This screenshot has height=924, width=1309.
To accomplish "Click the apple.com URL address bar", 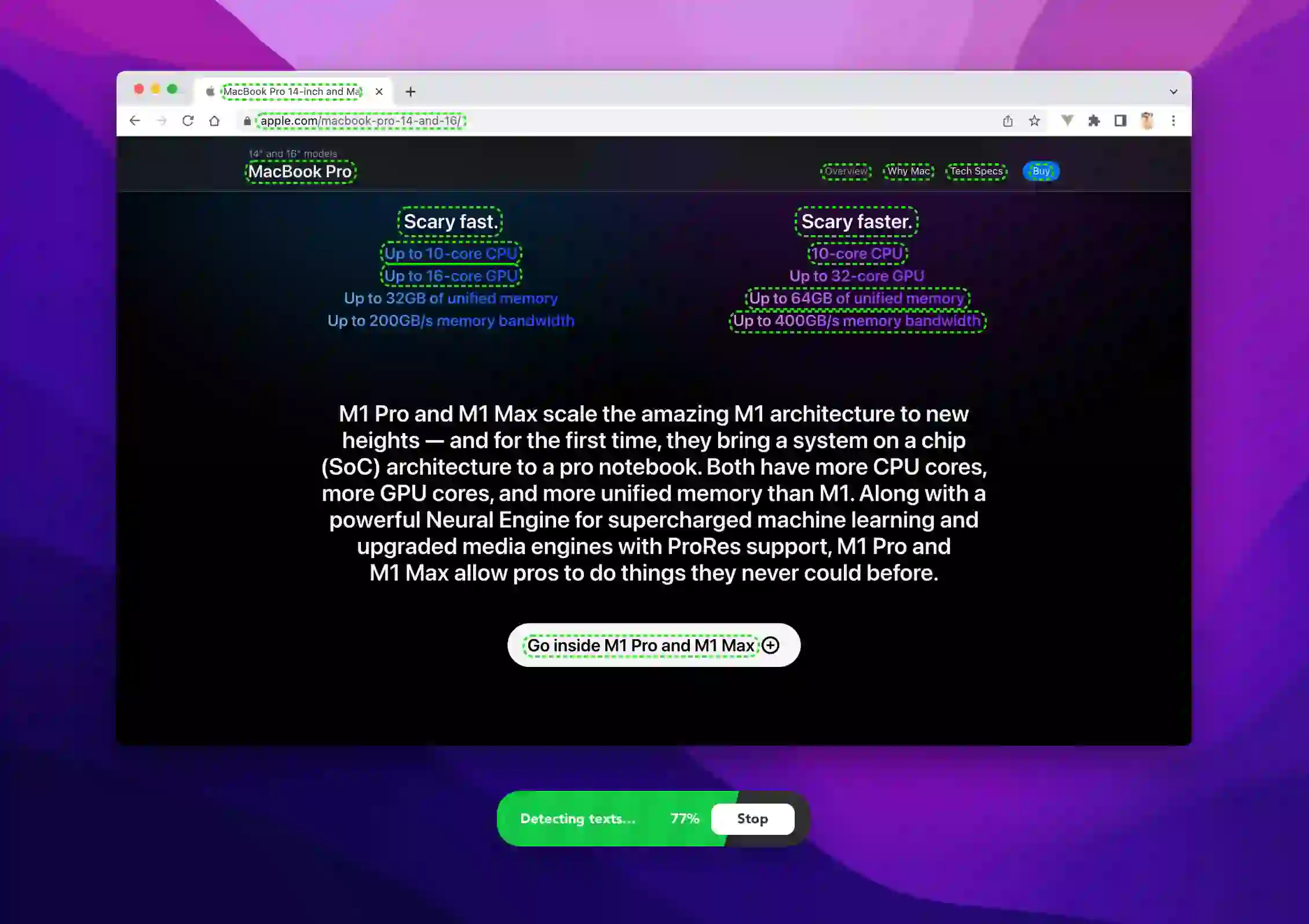I will pyautogui.click(x=362, y=120).
